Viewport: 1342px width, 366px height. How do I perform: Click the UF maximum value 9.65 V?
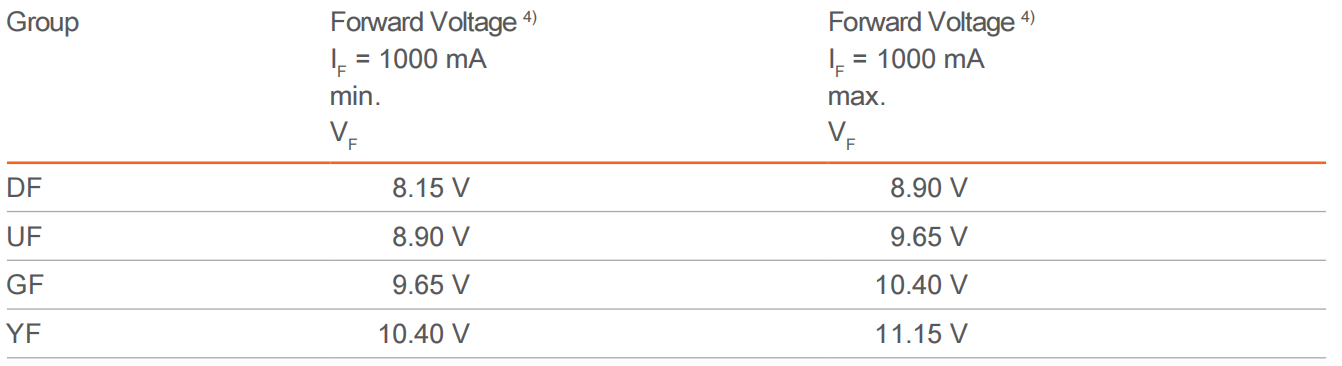(928, 236)
